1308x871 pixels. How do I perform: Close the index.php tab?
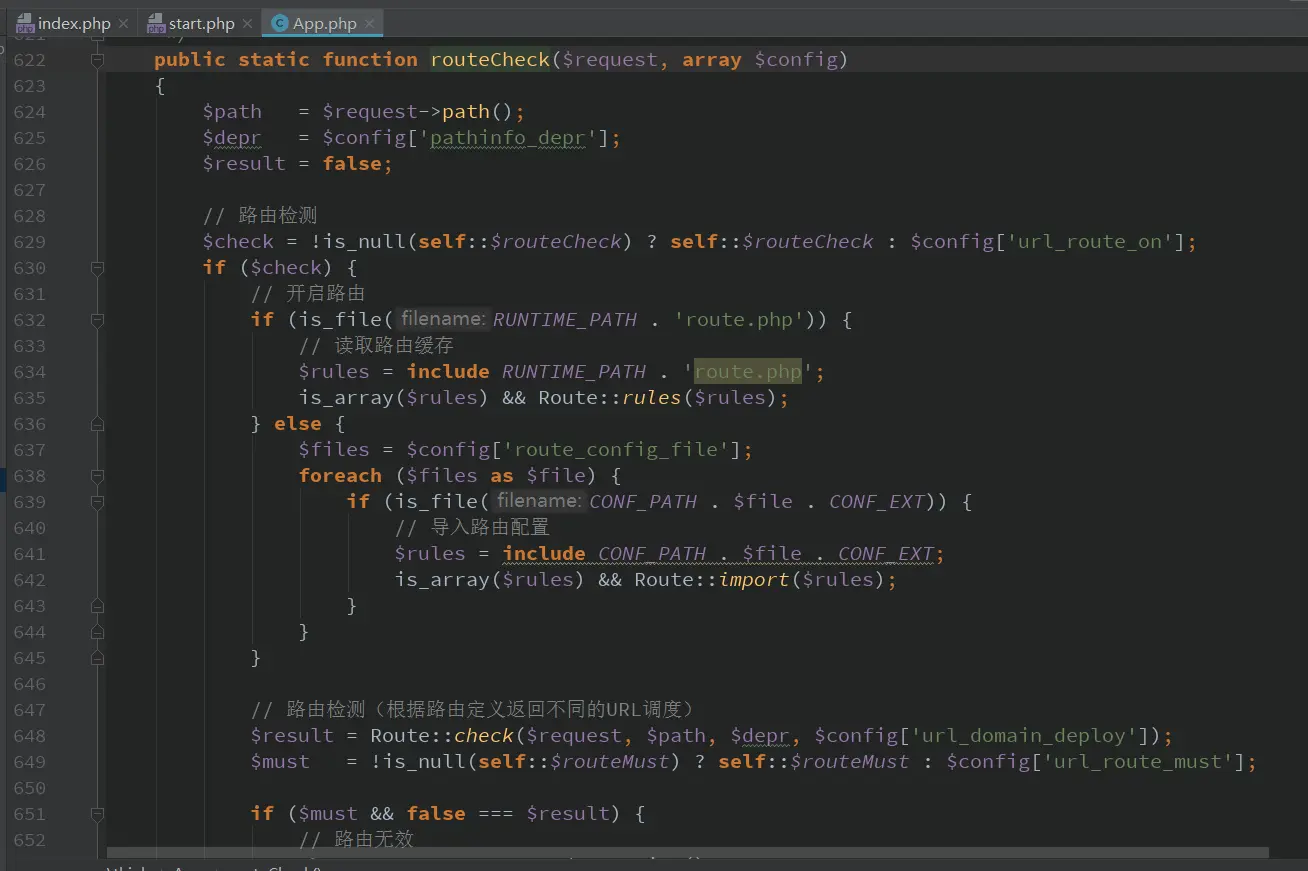click(123, 23)
